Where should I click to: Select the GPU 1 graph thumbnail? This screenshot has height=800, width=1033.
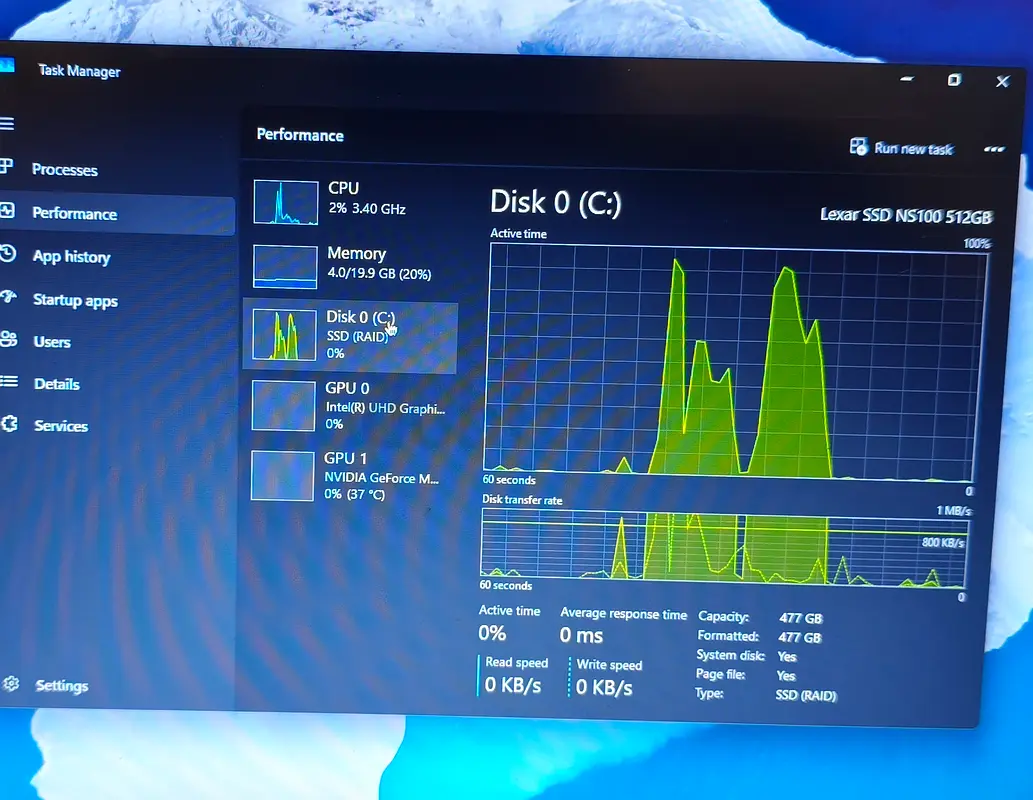(282, 476)
